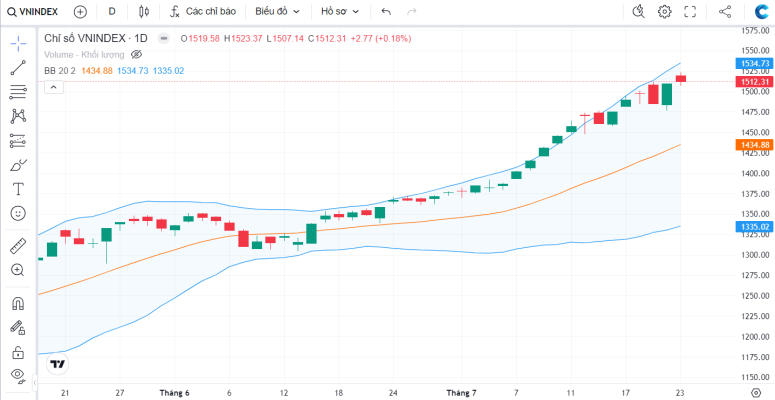Click the 1512.31 red price label

coord(754,82)
